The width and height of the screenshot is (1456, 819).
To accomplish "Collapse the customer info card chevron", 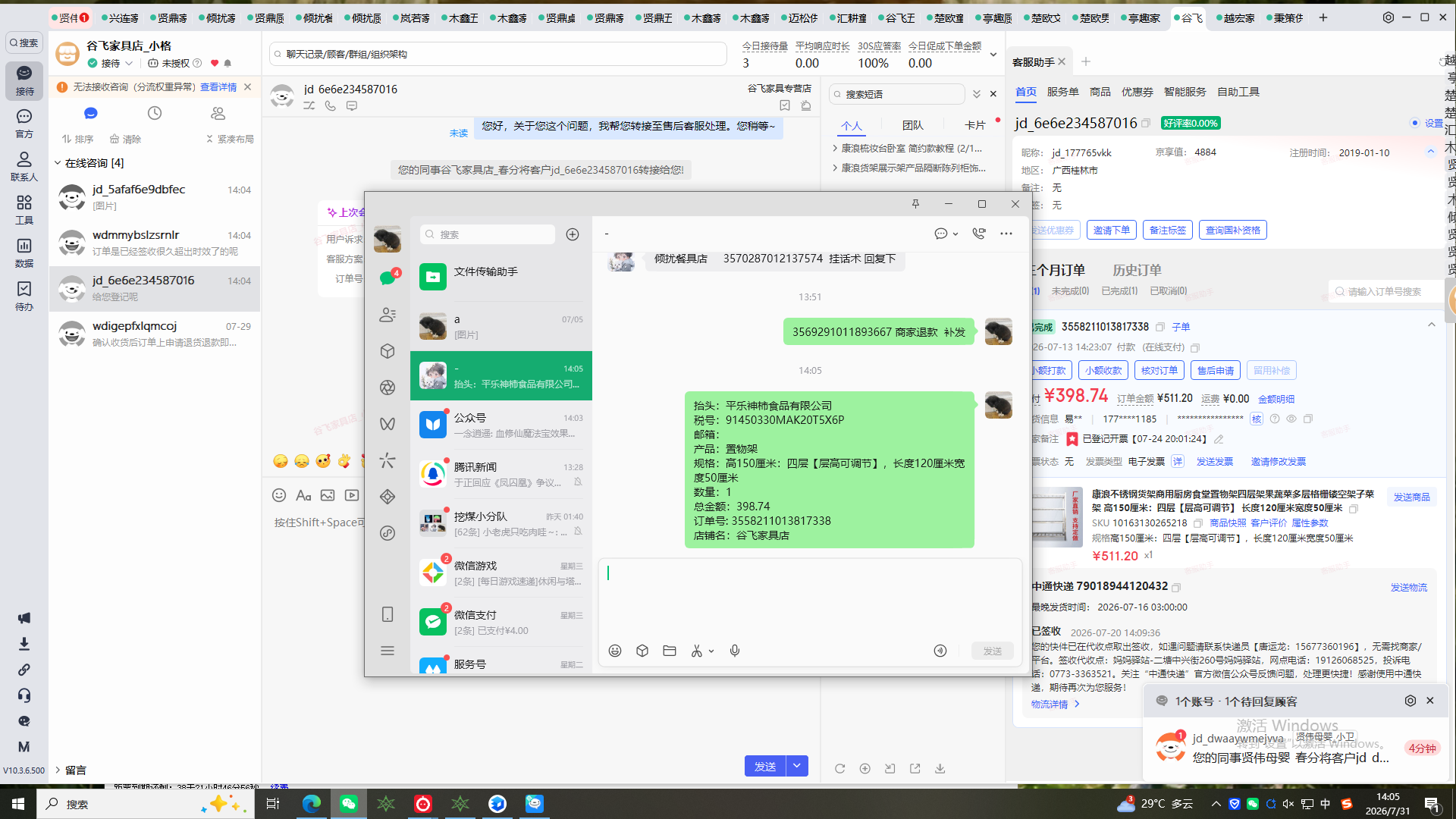I will [1431, 152].
